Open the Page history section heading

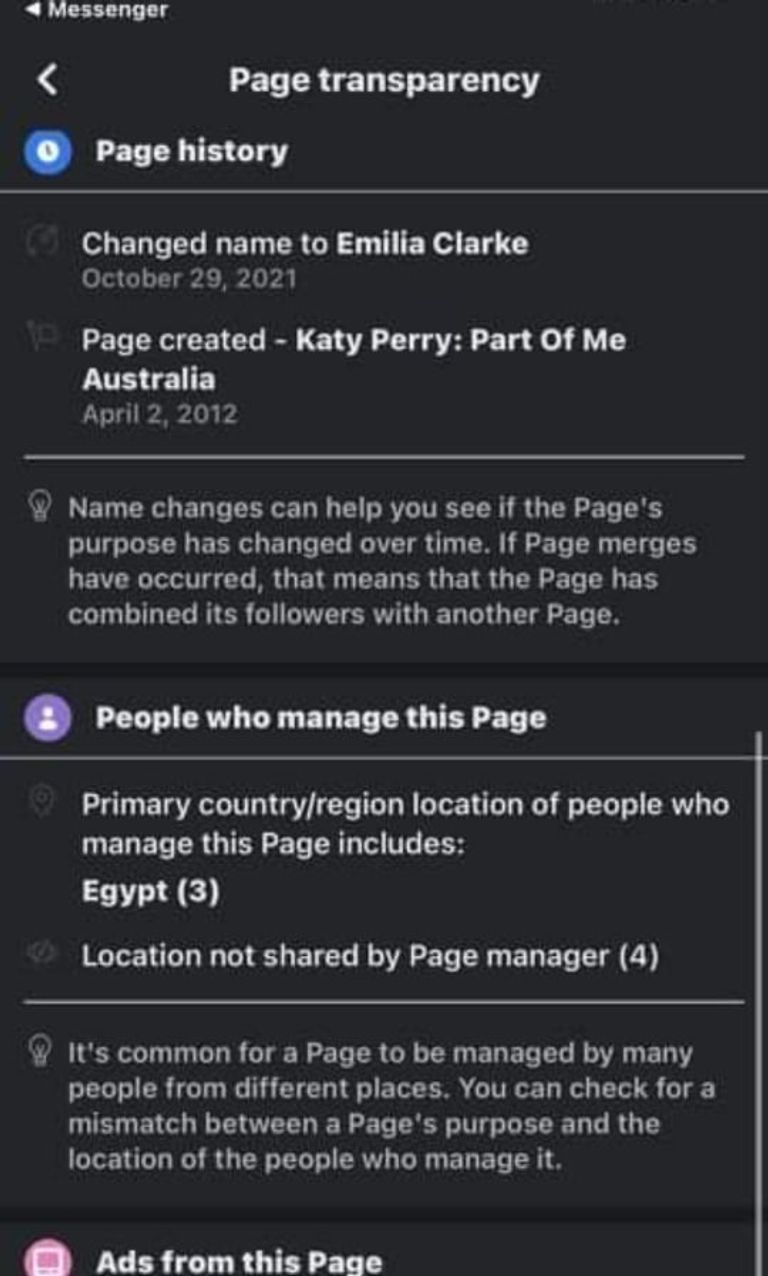coord(191,152)
